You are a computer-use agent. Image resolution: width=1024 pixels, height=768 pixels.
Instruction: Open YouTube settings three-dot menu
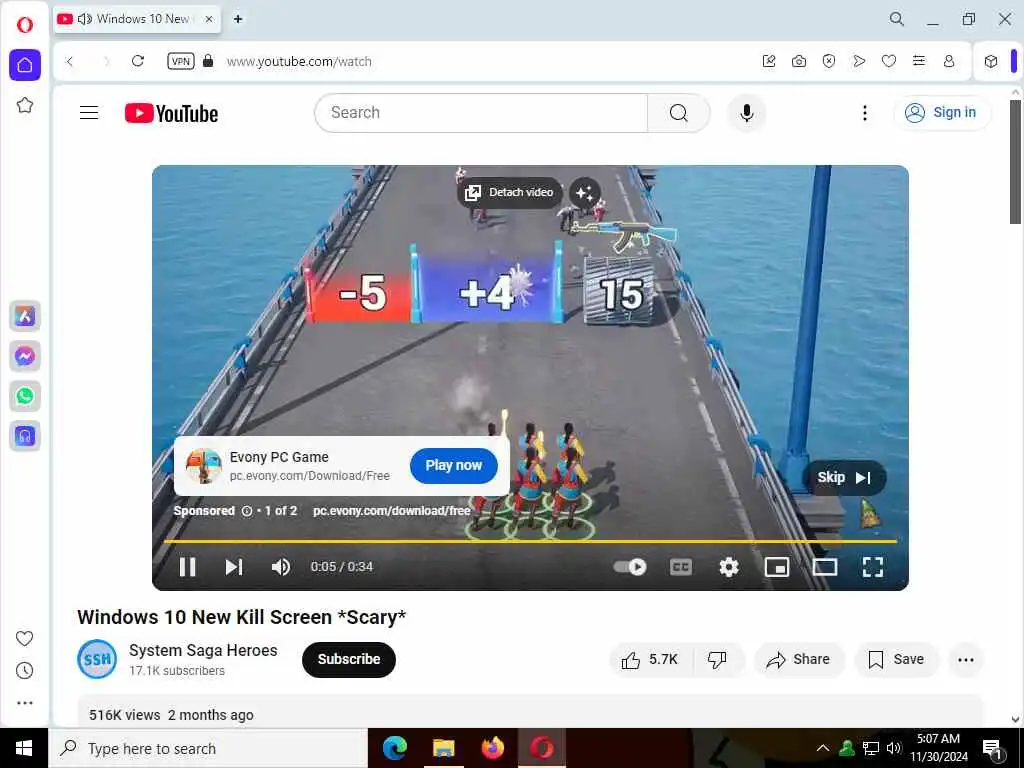865,113
